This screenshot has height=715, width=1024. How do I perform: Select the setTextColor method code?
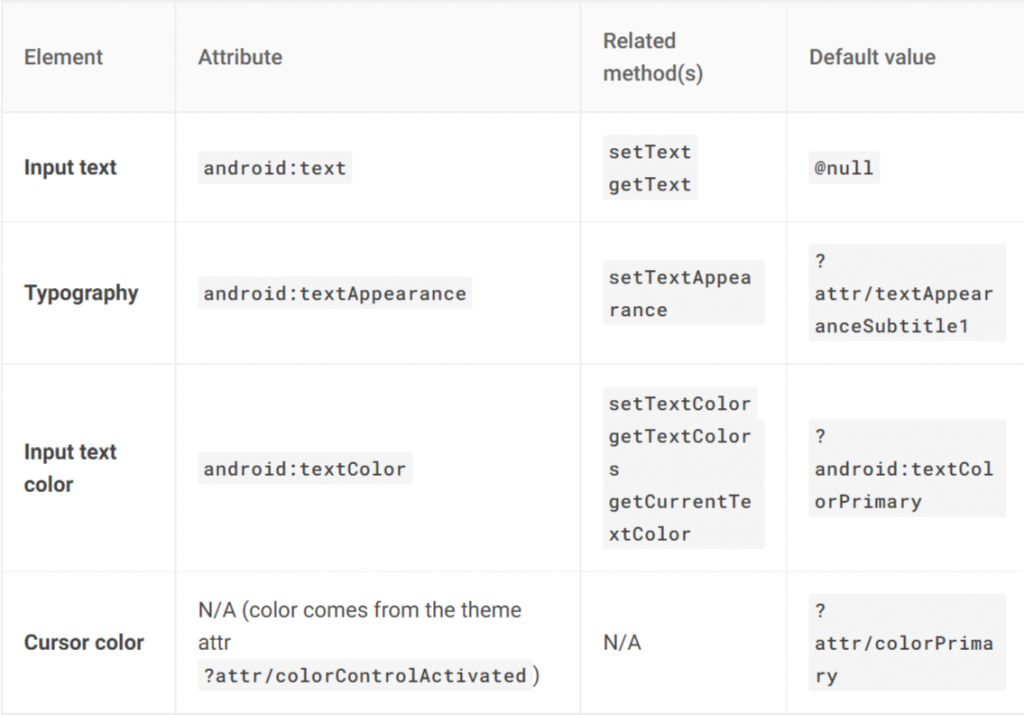pos(680,404)
